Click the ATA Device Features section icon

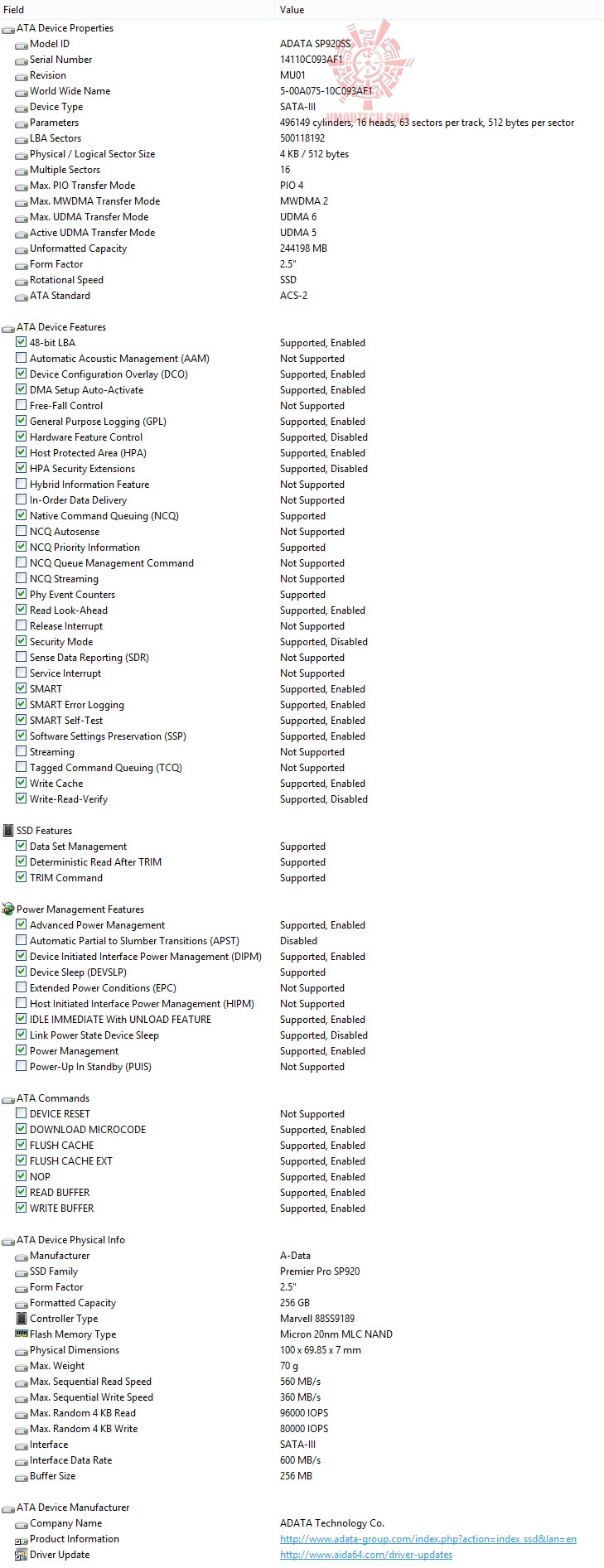[8, 327]
